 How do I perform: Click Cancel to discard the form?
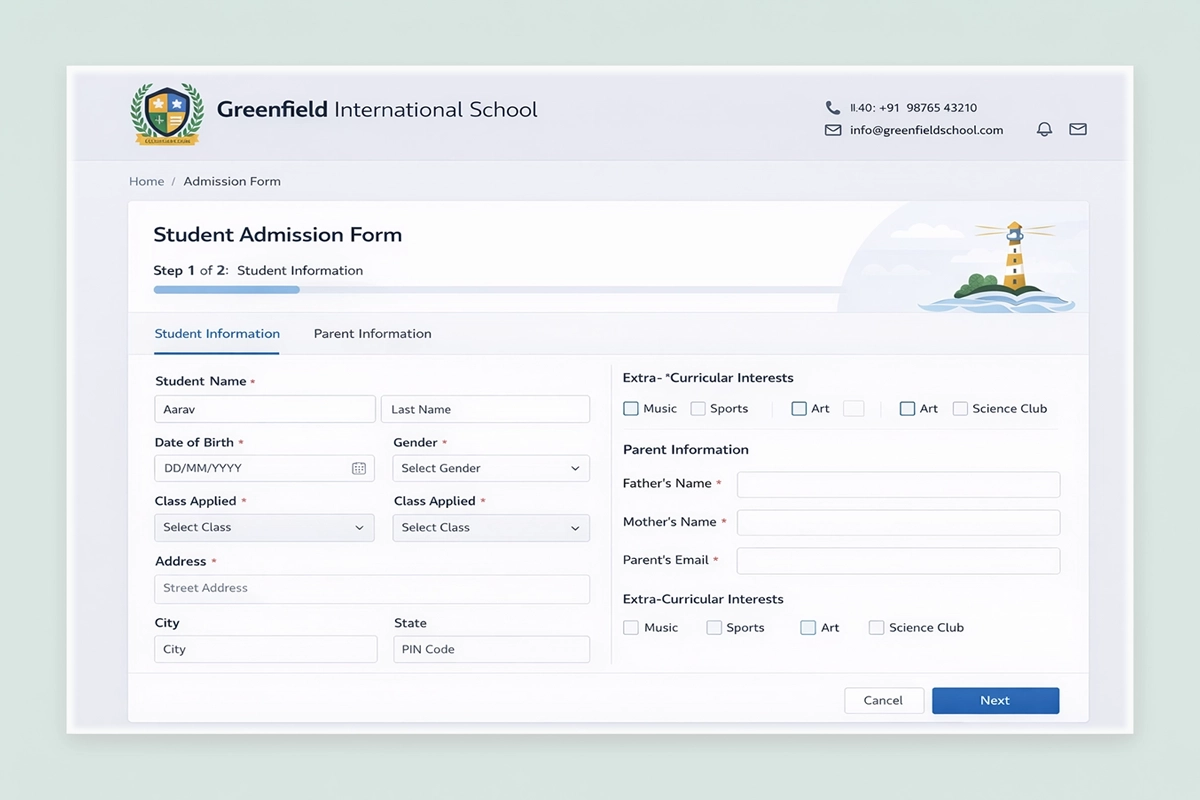tap(884, 700)
